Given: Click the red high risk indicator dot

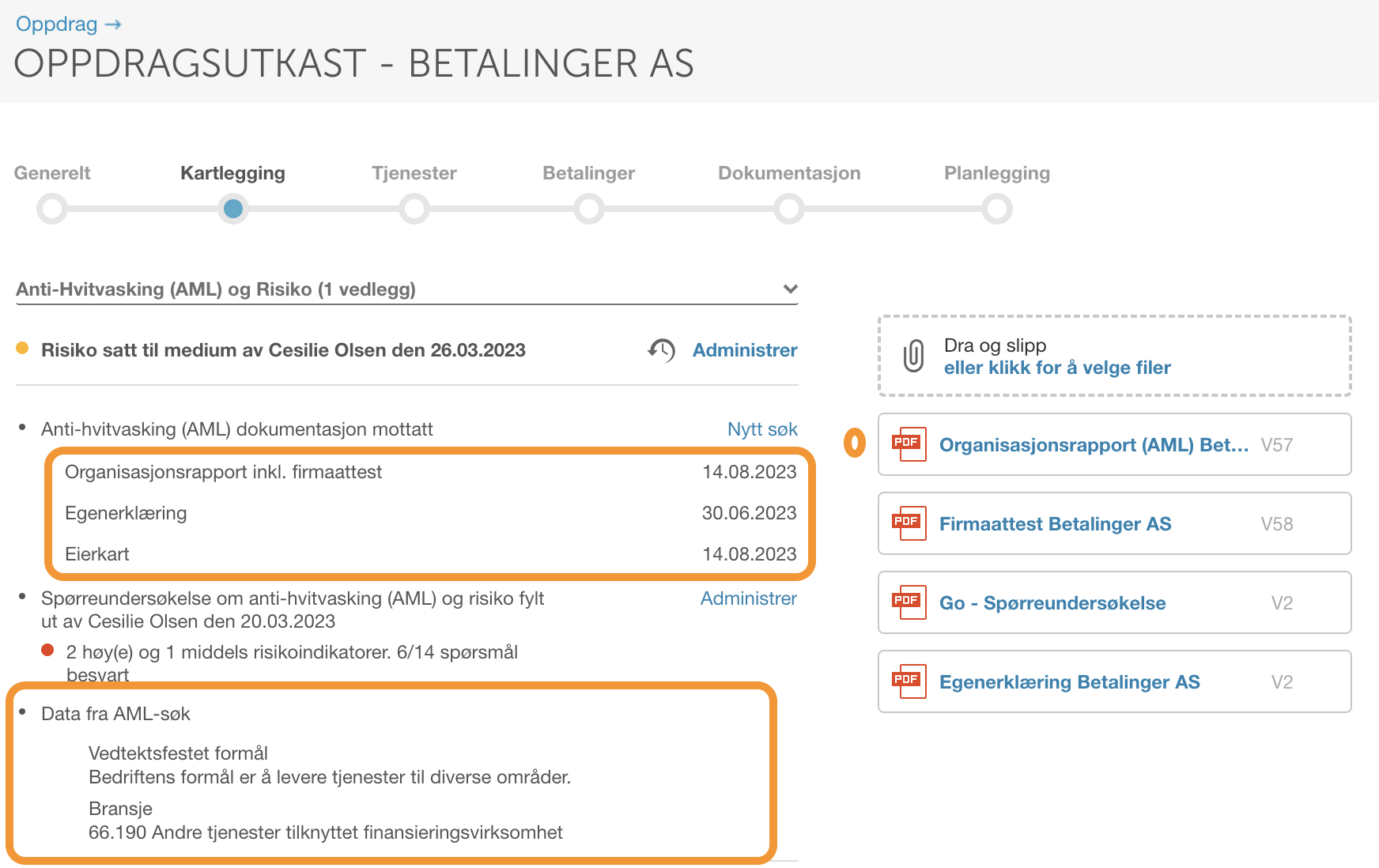Looking at the screenshot, I should pos(47,650).
